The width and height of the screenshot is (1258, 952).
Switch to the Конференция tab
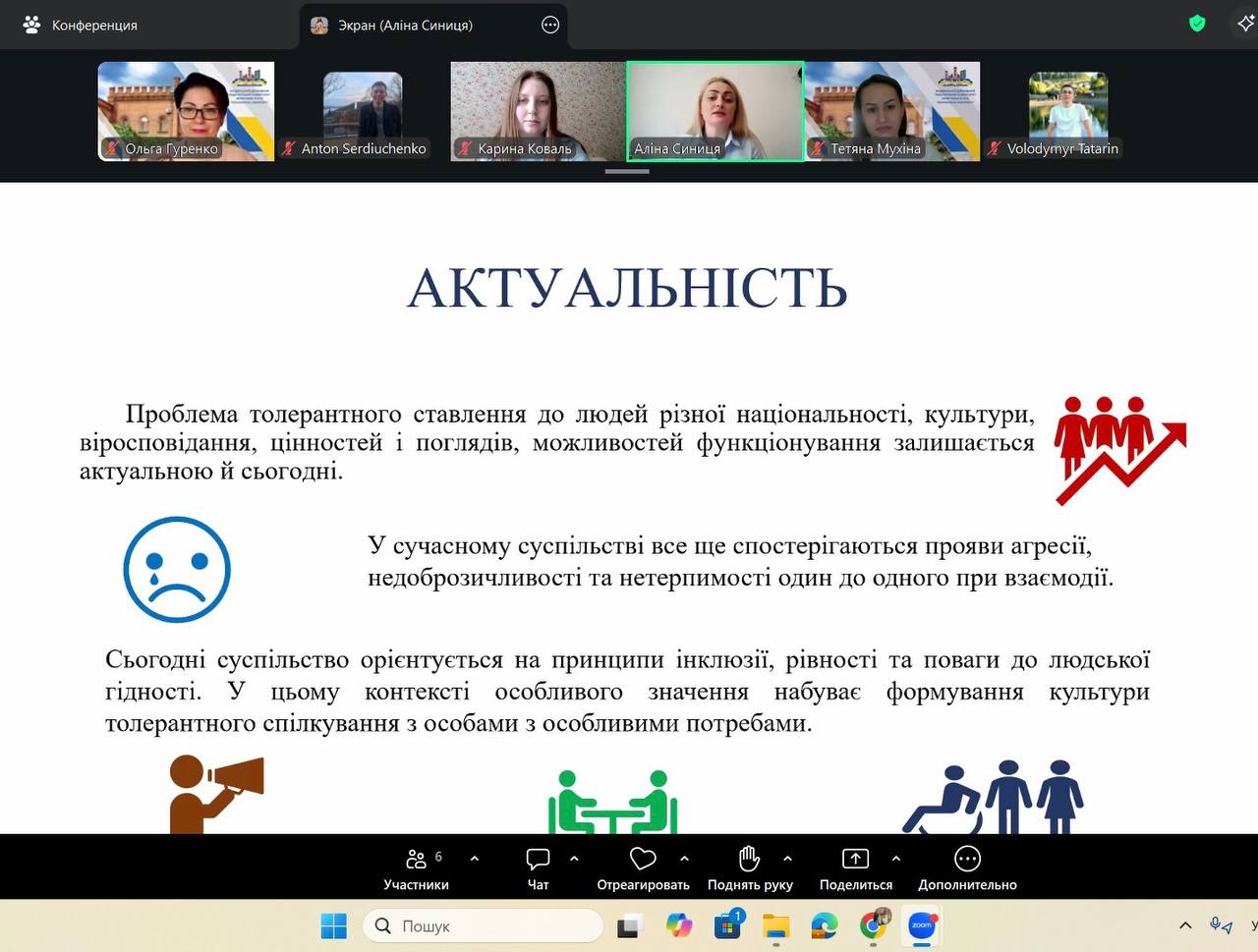click(83, 26)
